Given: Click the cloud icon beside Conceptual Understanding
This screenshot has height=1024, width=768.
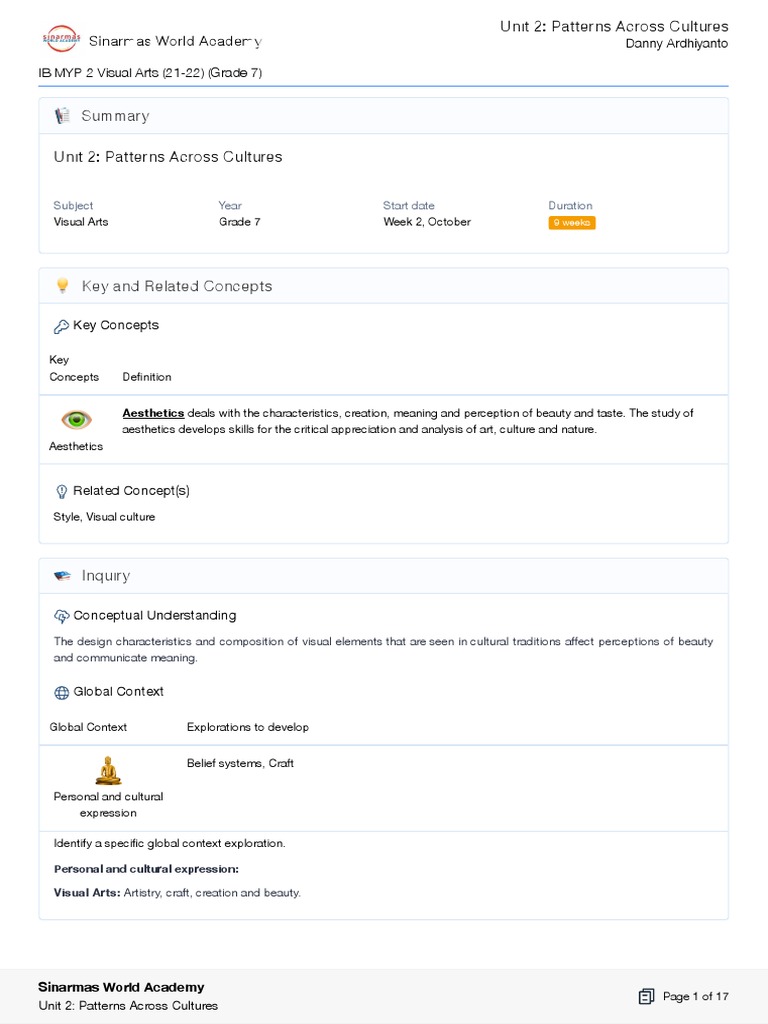Looking at the screenshot, I should [61, 616].
